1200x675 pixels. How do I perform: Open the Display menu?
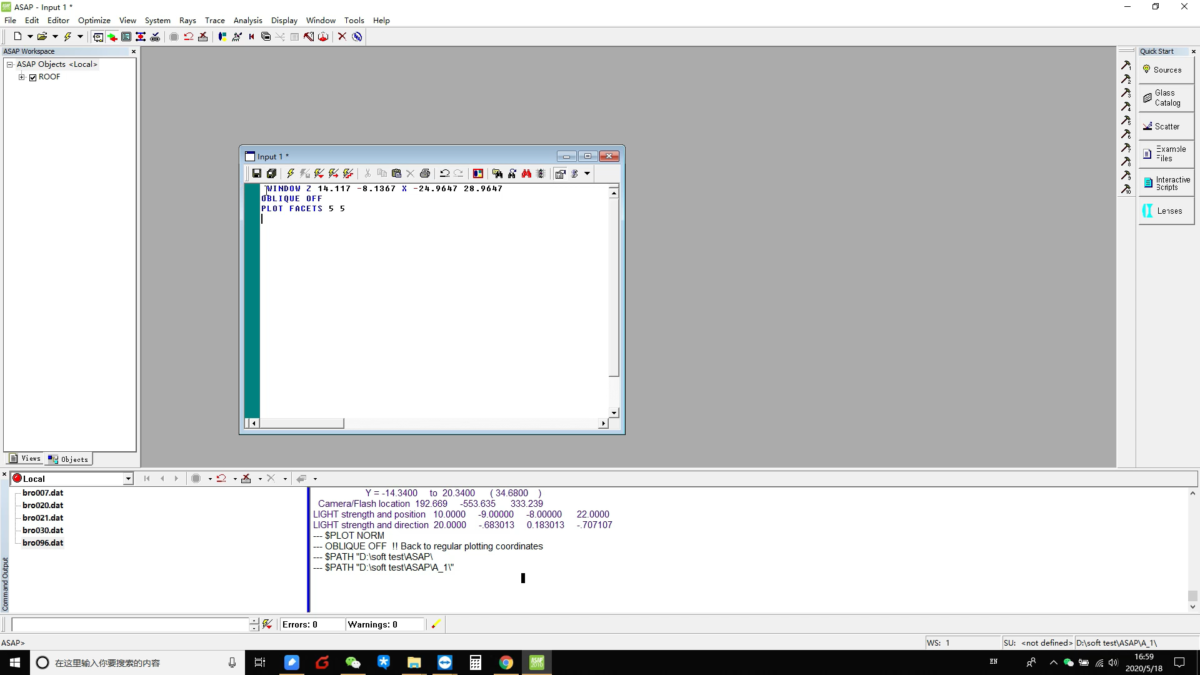[284, 20]
